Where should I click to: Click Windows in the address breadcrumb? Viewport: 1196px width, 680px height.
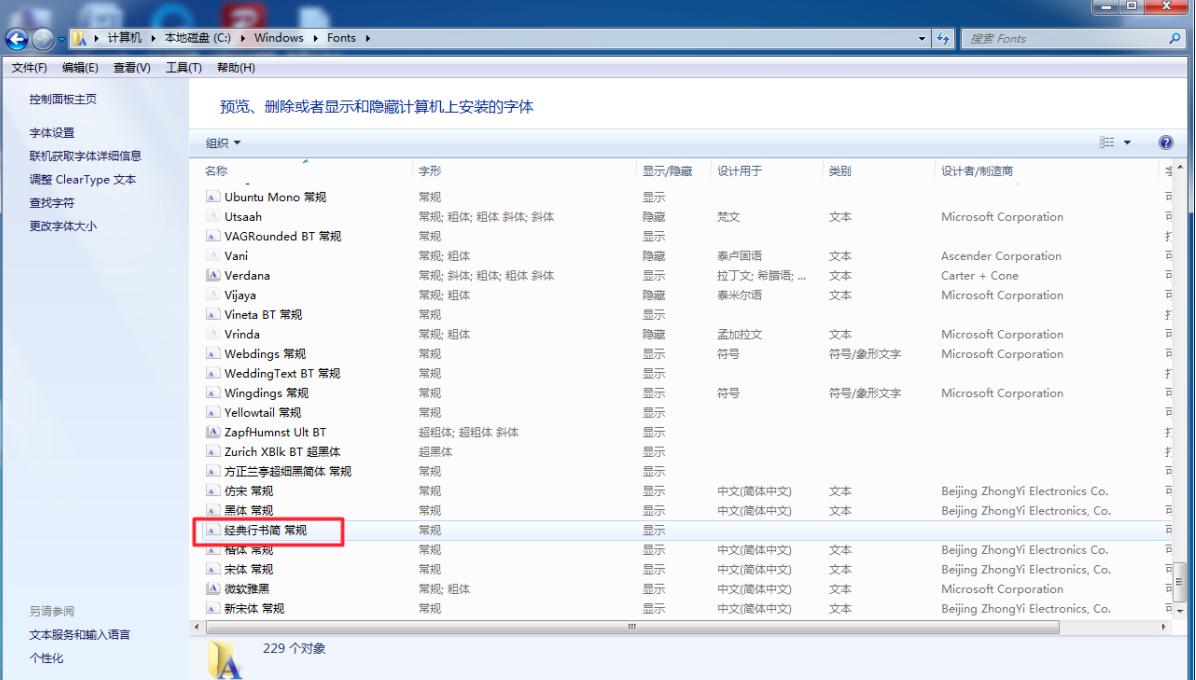tap(278, 37)
